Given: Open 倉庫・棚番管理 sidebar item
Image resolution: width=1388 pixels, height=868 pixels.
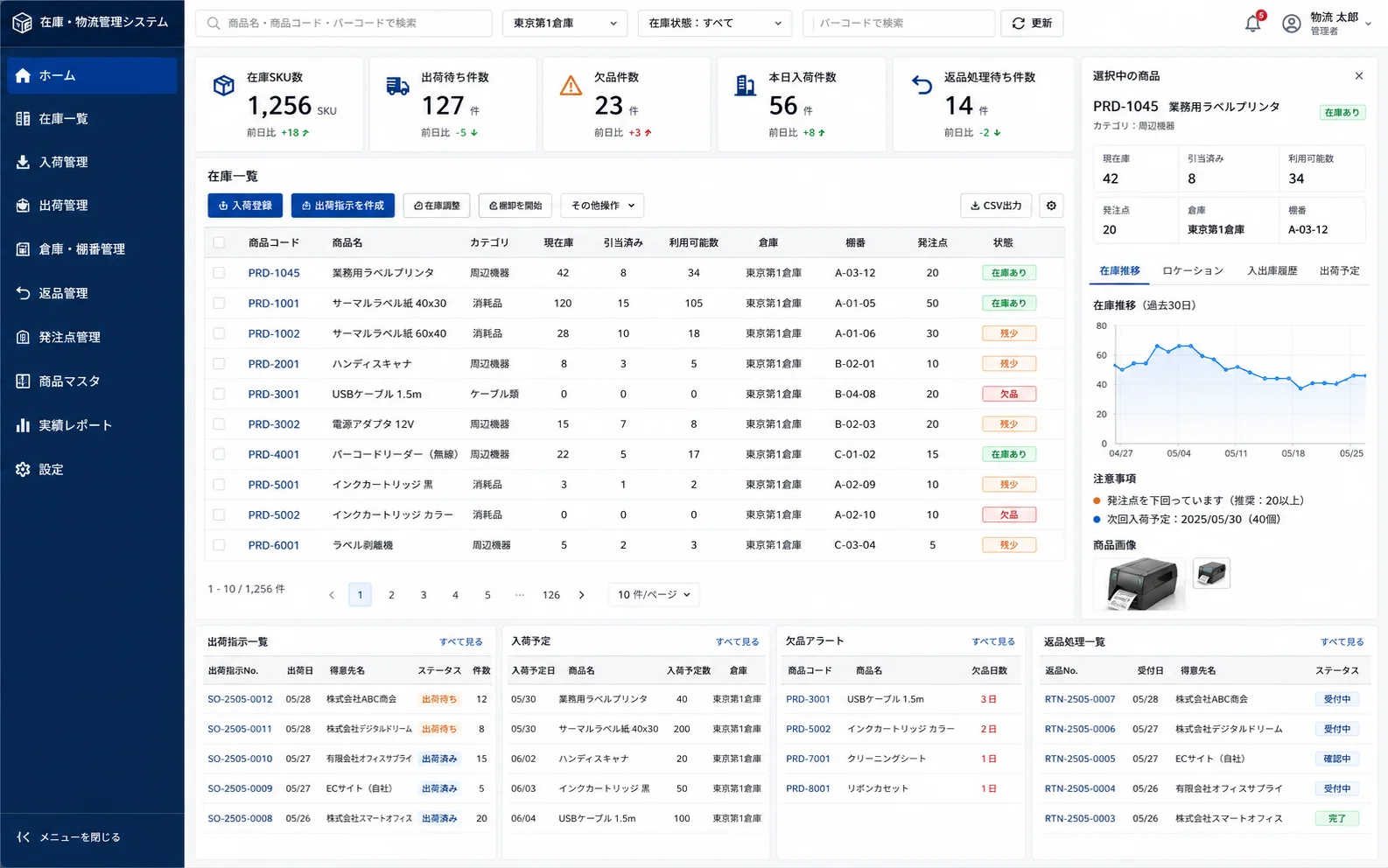Looking at the screenshot, I should [92, 249].
